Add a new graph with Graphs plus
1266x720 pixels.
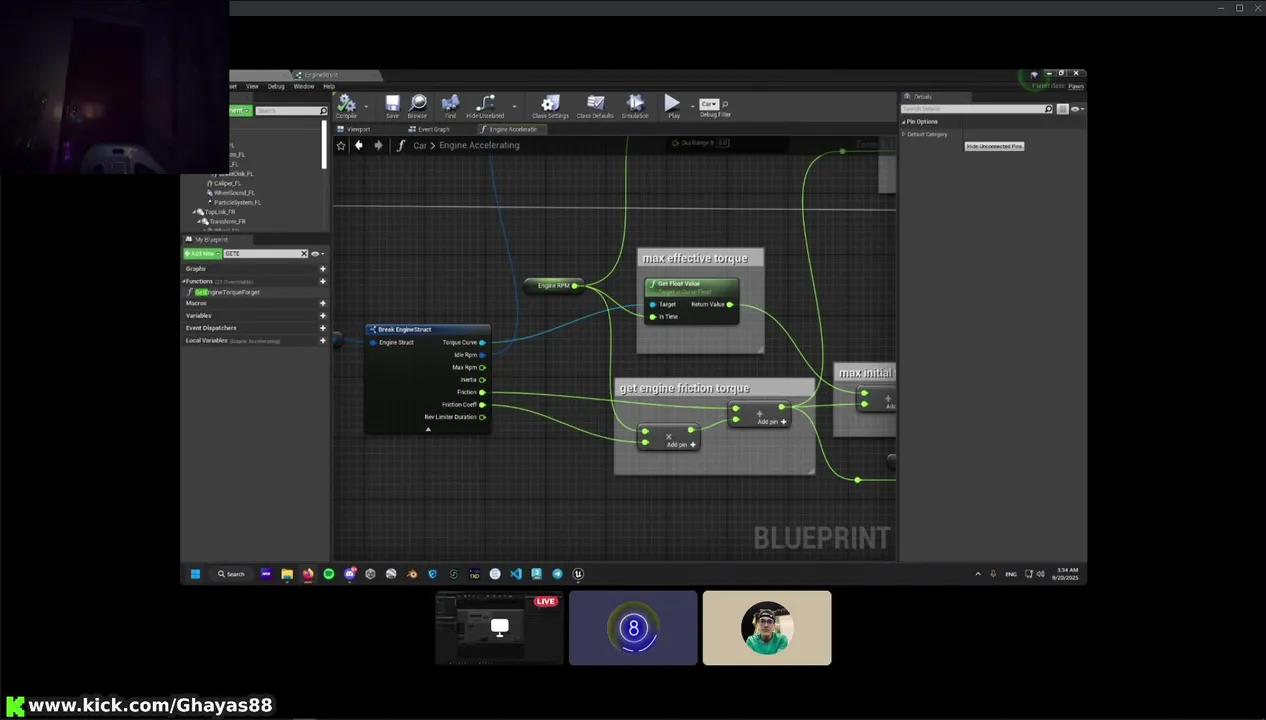[x=322, y=269]
